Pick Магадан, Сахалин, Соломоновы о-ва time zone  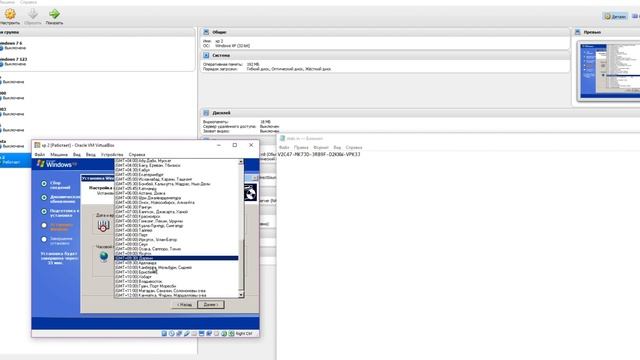pos(176,291)
